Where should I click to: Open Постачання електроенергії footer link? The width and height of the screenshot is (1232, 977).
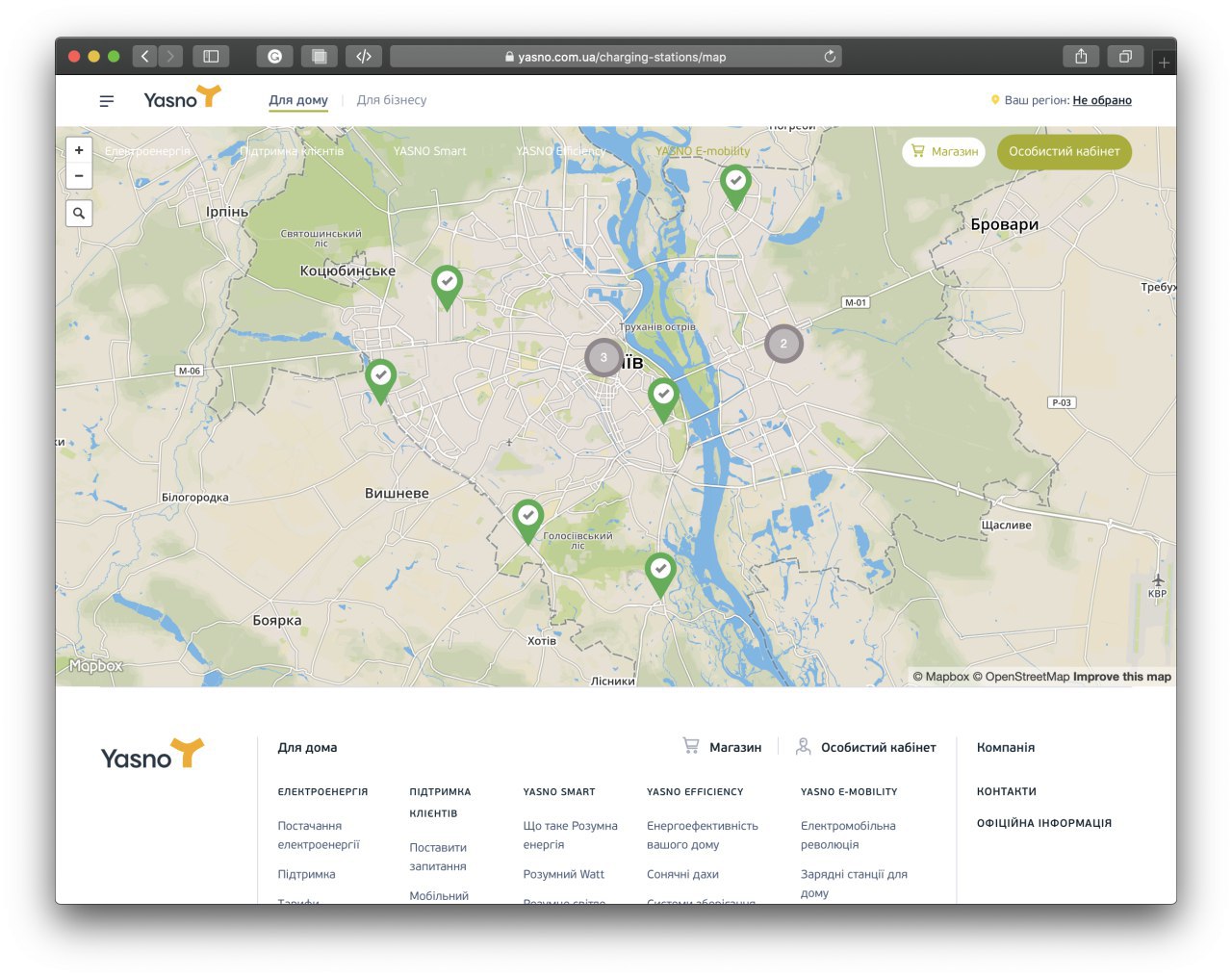[x=319, y=836]
